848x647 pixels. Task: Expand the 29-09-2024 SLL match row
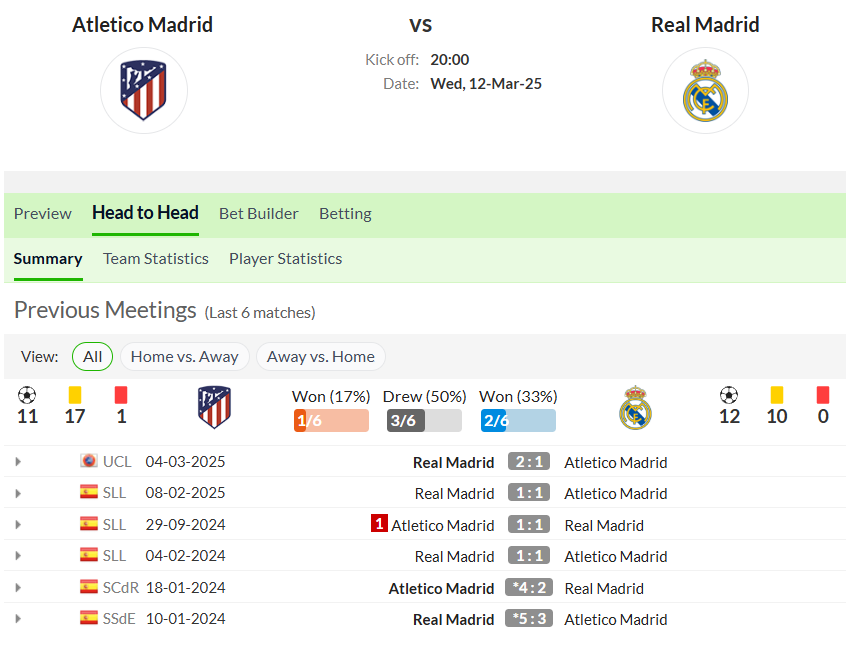click(18, 525)
